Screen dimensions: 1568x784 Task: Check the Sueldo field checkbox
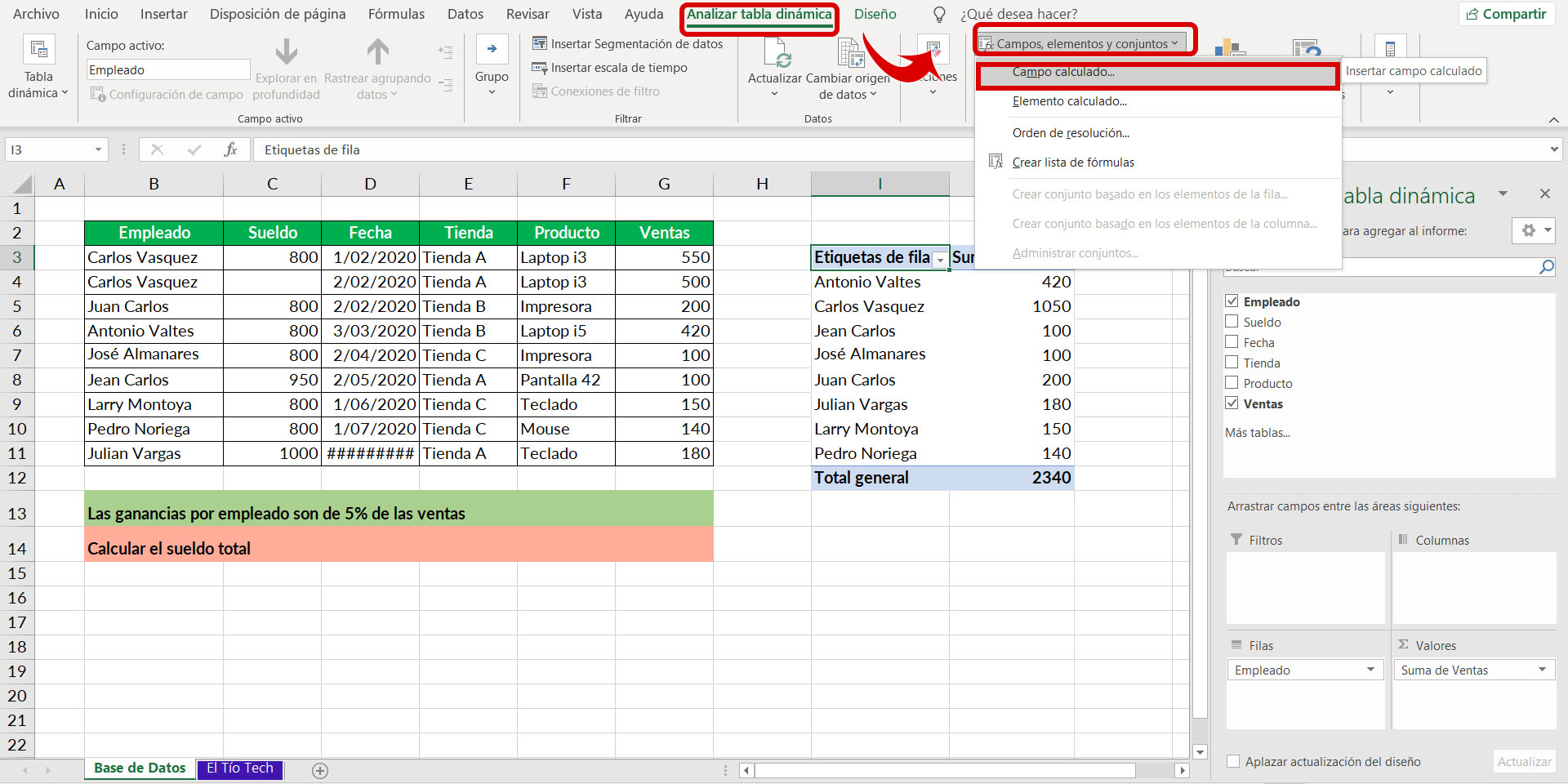(x=1232, y=322)
